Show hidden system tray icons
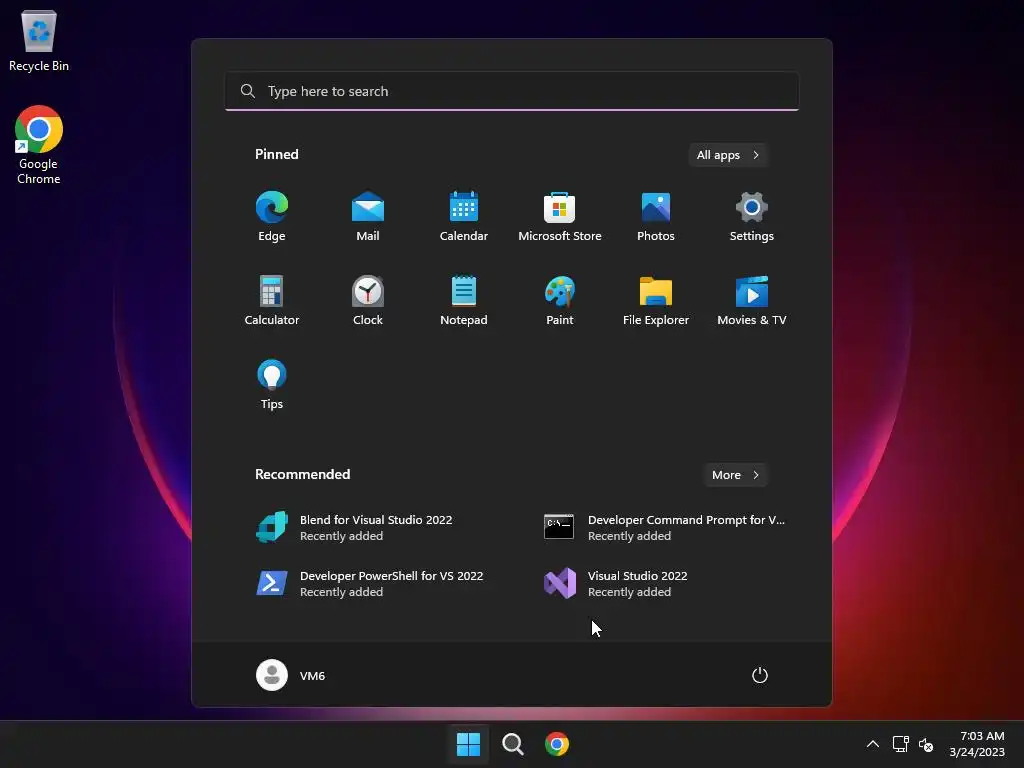Viewport: 1024px width, 768px height. (872, 744)
